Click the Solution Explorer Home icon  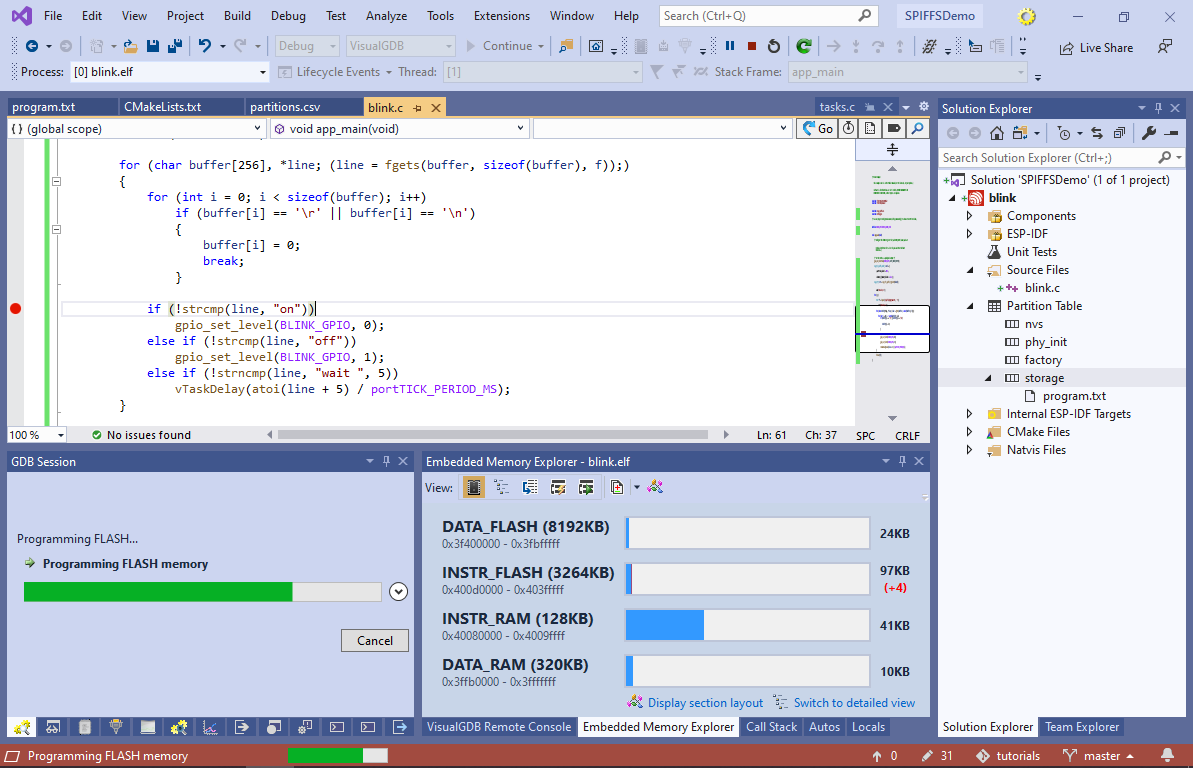point(998,133)
